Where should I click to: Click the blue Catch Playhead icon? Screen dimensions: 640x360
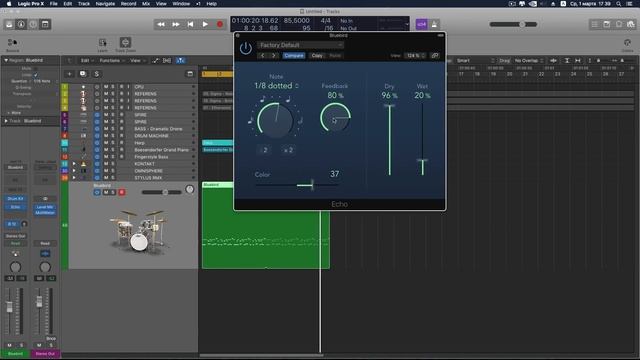[x=180, y=60]
